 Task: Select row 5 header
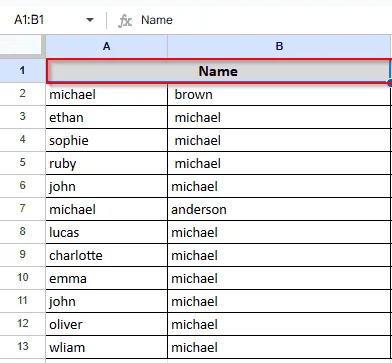[x=22, y=163]
